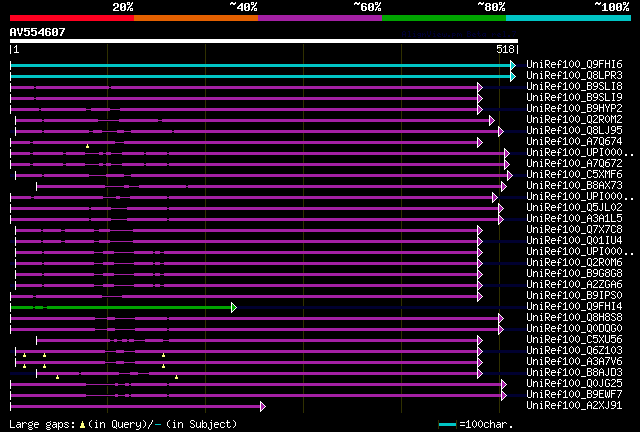
Task: Open the UniRef100_Q8H8S8 label
Action: pyautogui.click(x=574, y=318)
